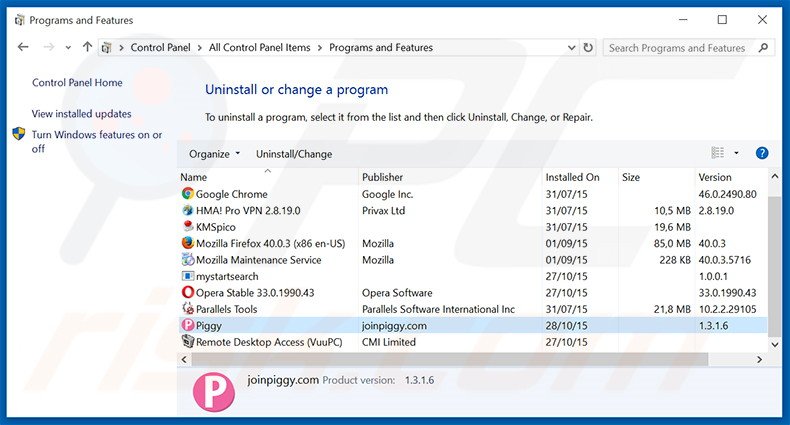Click Programs and Features breadcrumb
The width and height of the screenshot is (790, 425).
click(381, 47)
